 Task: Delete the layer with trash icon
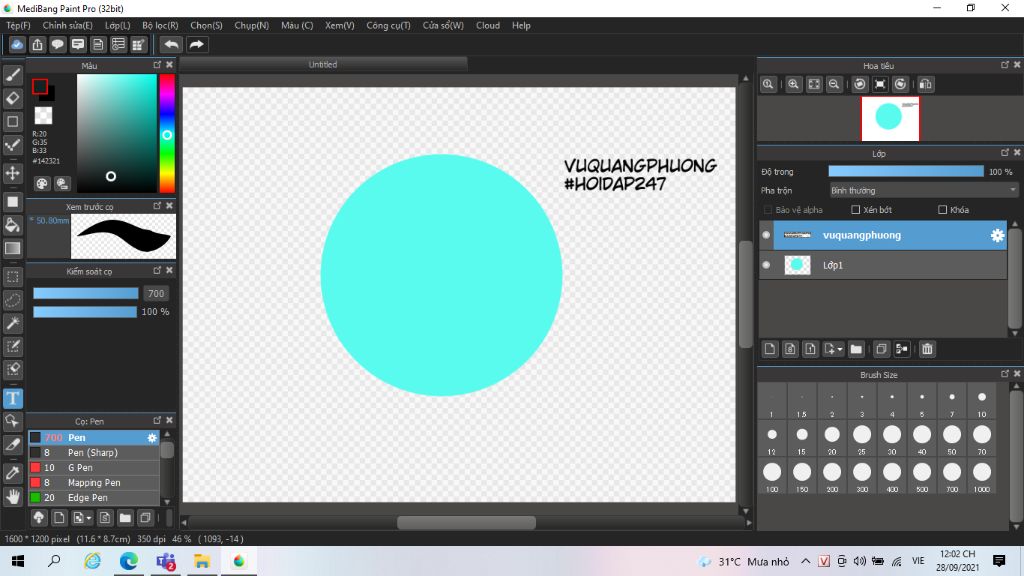click(927, 349)
